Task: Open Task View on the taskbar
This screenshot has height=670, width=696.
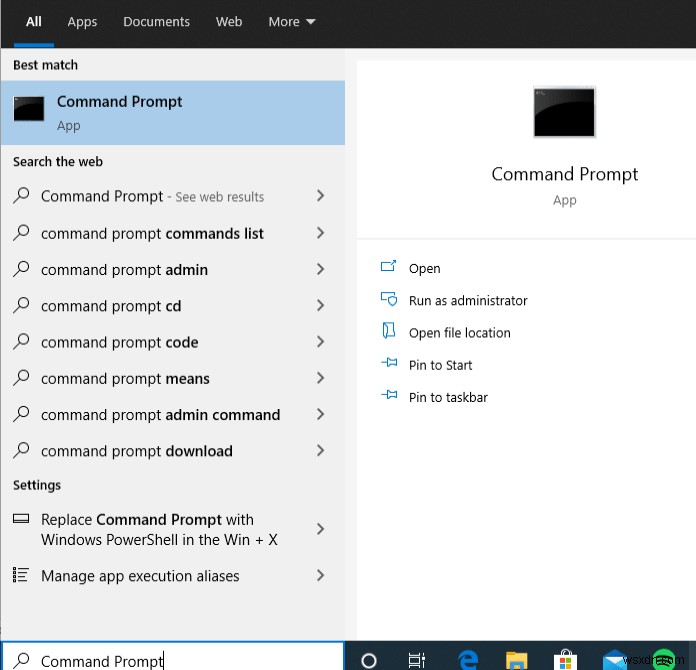Action: [x=416, y=660]
